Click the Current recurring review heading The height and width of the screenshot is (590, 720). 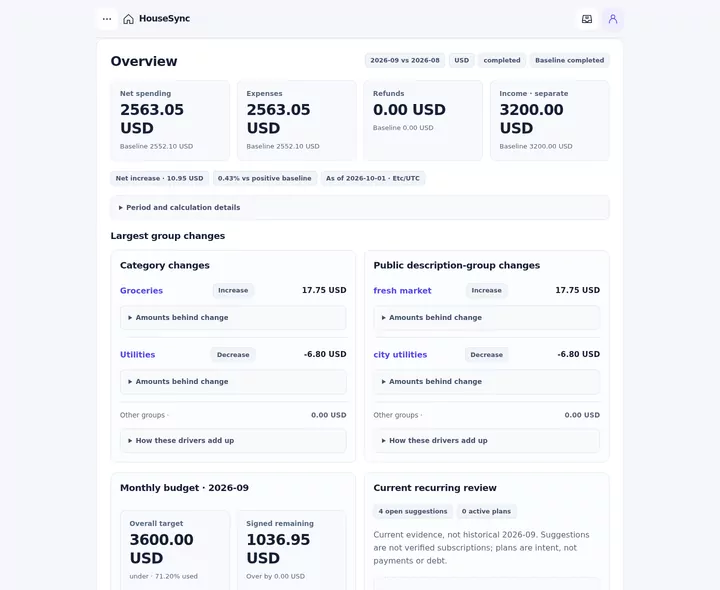435,488
